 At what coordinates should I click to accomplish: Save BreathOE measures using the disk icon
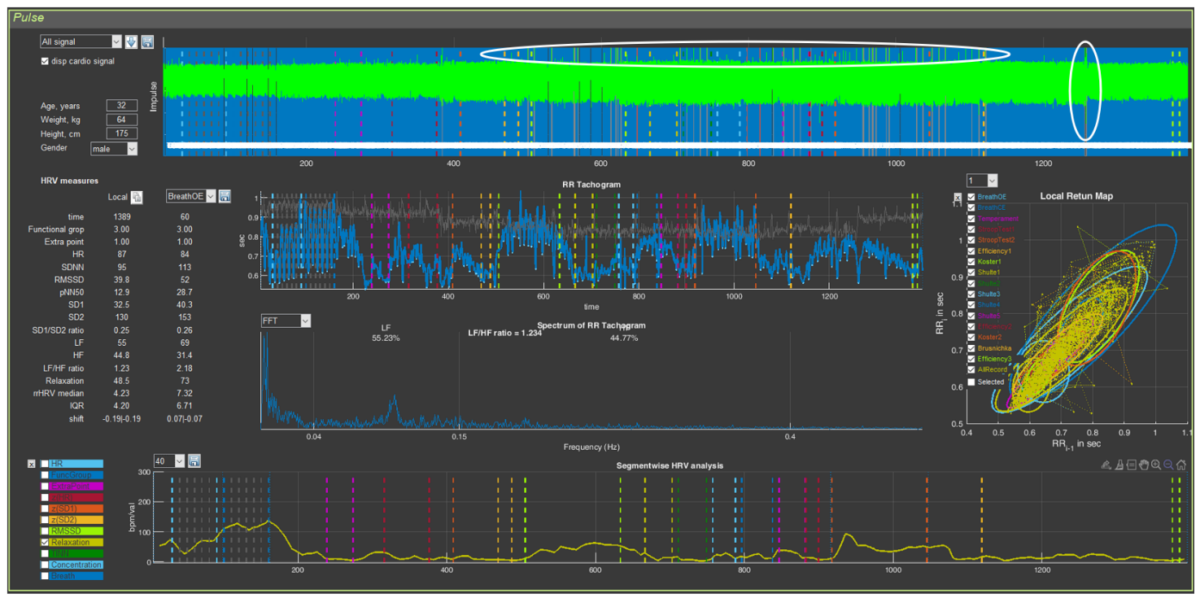[225, 197]
